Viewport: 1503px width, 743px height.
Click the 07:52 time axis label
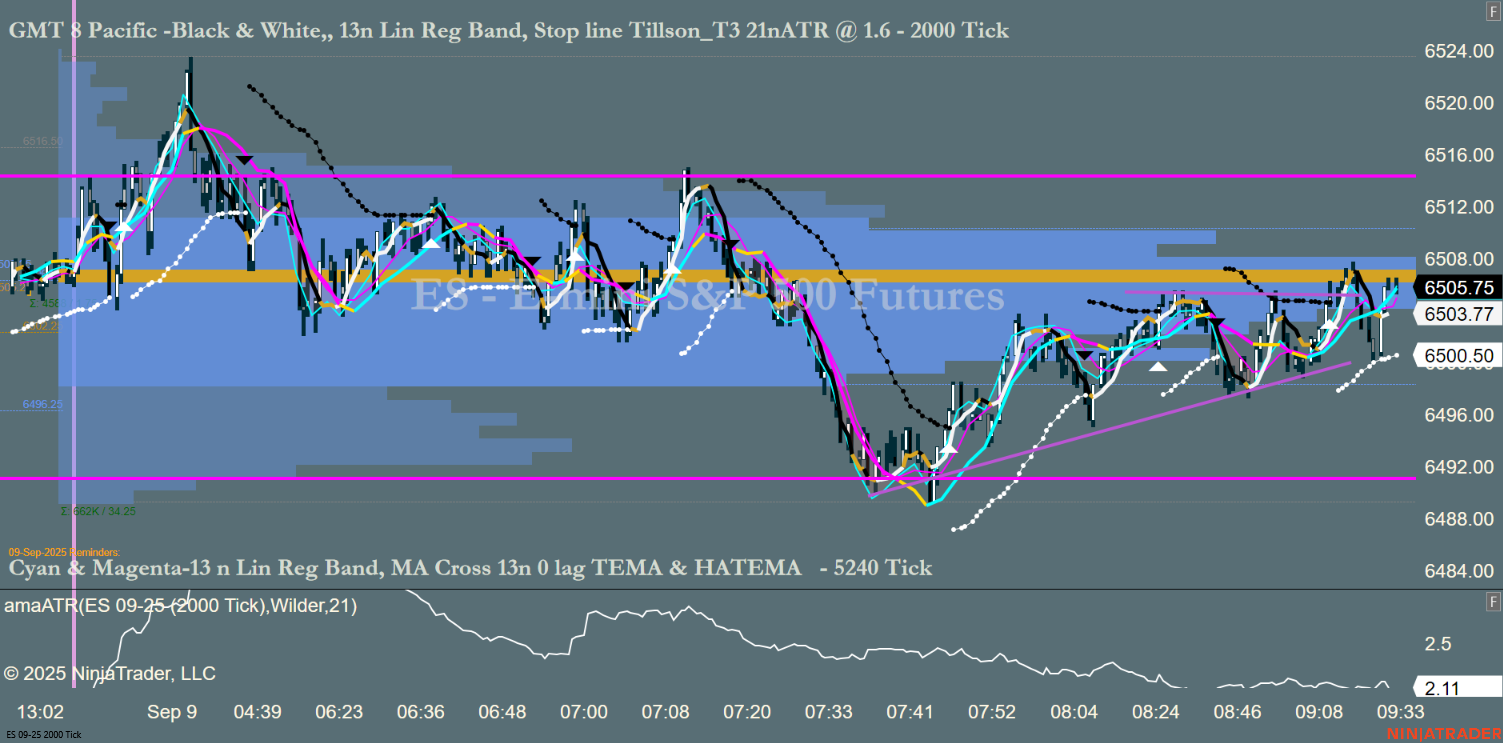[992, 712]
